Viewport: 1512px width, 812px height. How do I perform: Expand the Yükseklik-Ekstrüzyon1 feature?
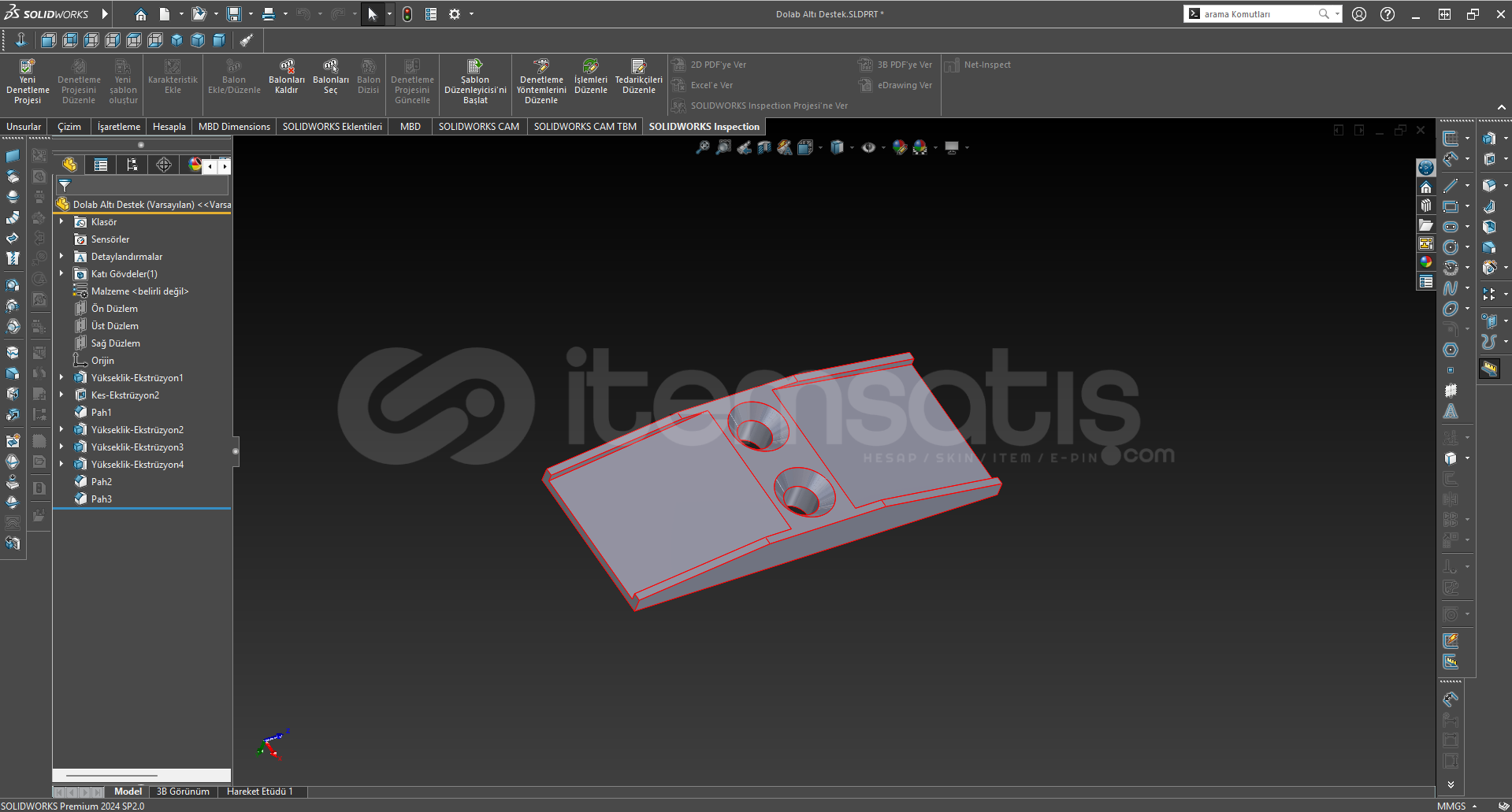point(61,378)
